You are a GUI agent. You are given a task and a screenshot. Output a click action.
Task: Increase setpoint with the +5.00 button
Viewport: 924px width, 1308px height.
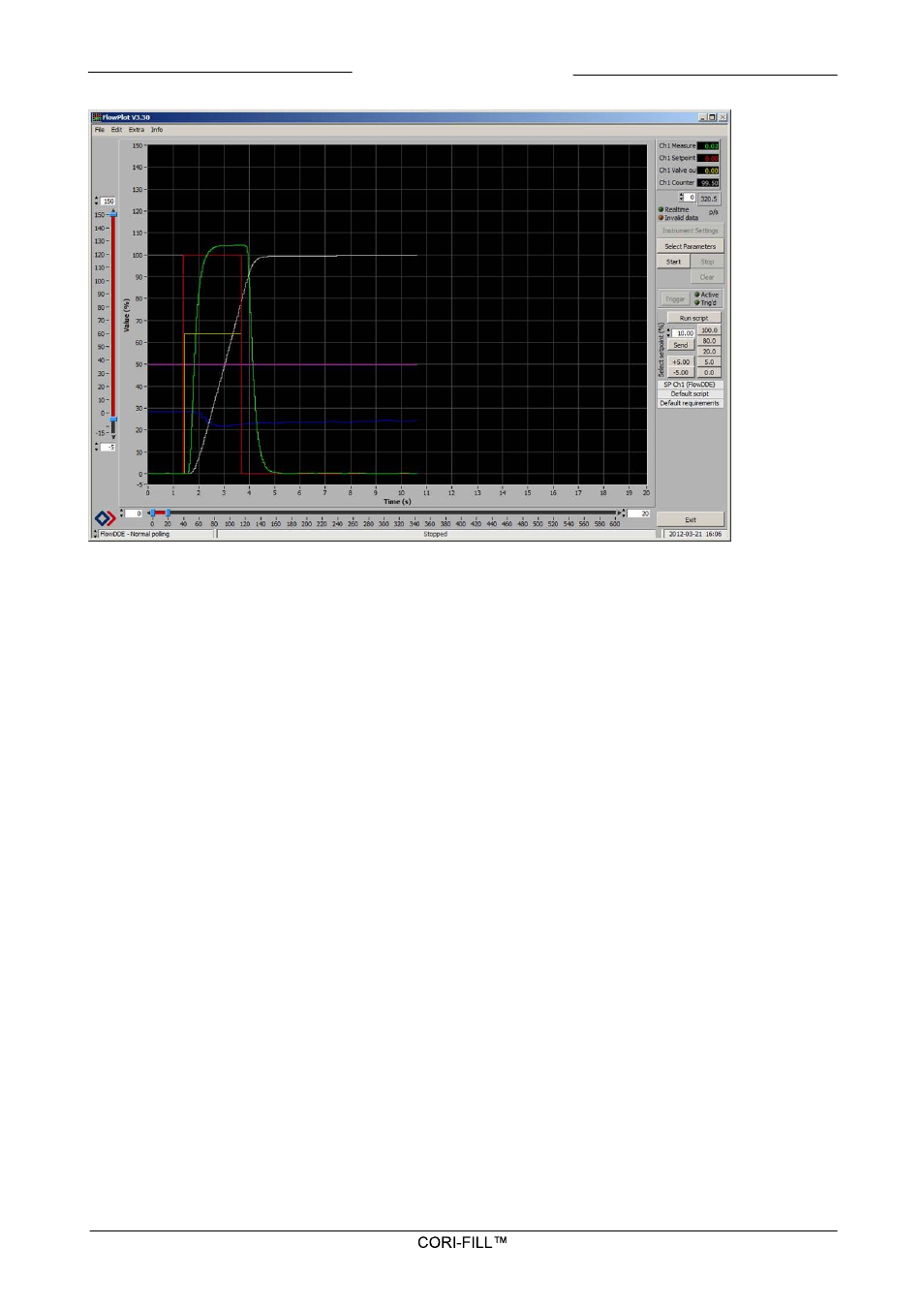681,361
